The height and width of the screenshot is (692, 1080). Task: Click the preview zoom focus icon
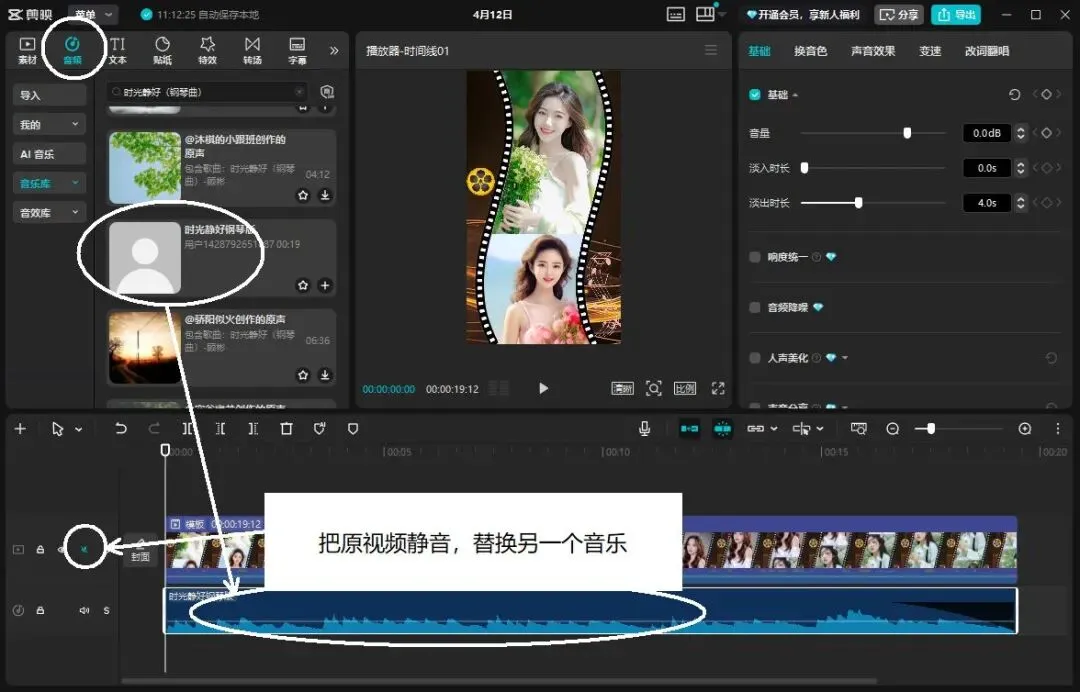point(654,388)
